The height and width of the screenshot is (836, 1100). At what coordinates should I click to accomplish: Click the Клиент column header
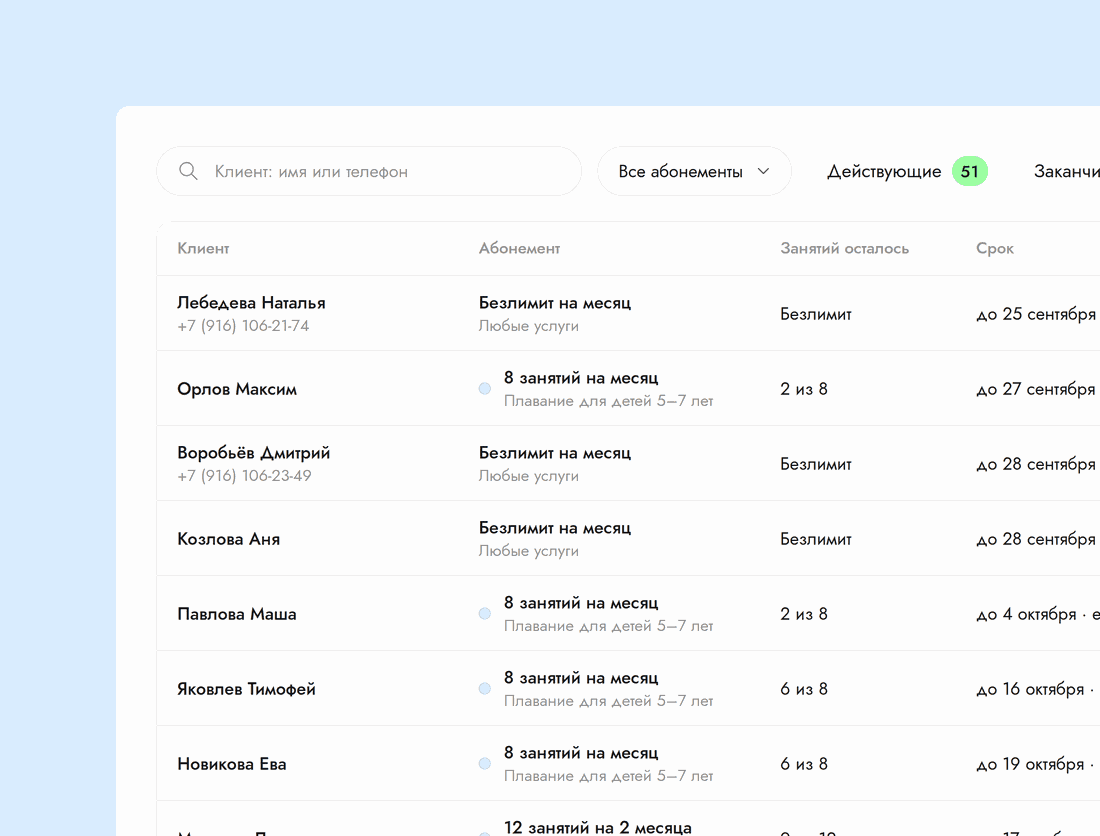coord(203,248)
